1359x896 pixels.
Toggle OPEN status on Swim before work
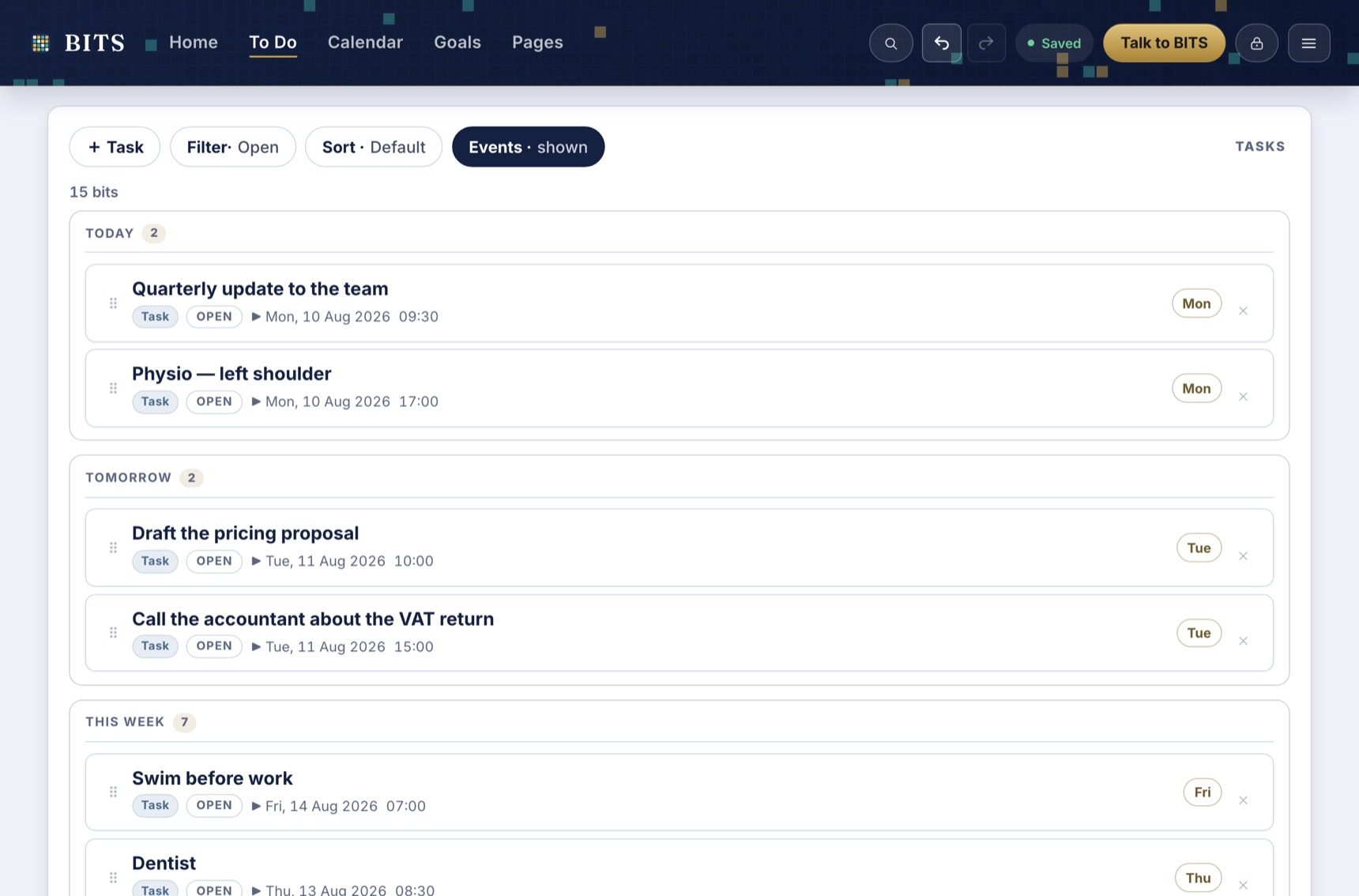pos(214,805)
